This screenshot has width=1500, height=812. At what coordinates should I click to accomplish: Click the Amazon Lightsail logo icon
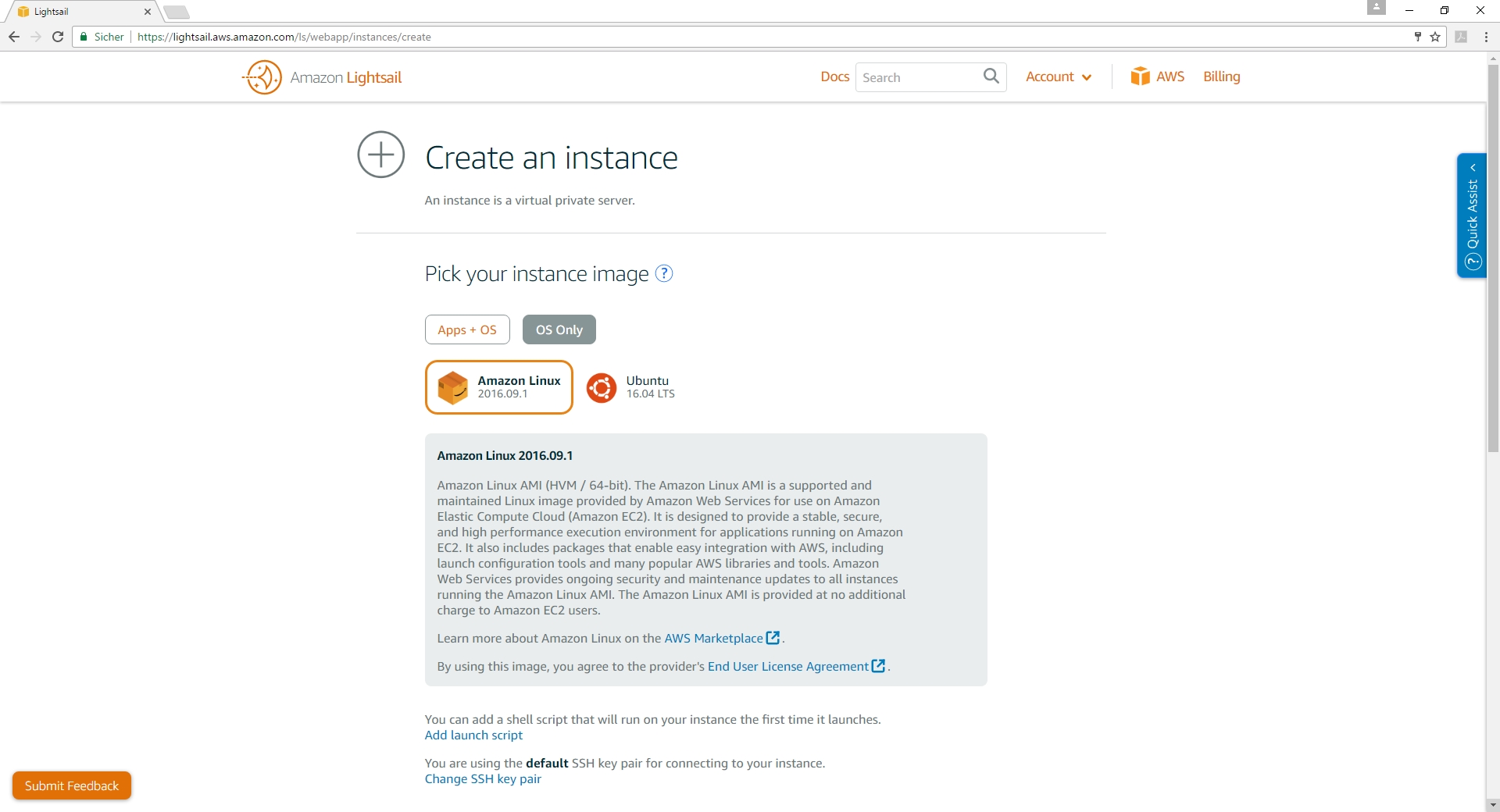point(262,77)
